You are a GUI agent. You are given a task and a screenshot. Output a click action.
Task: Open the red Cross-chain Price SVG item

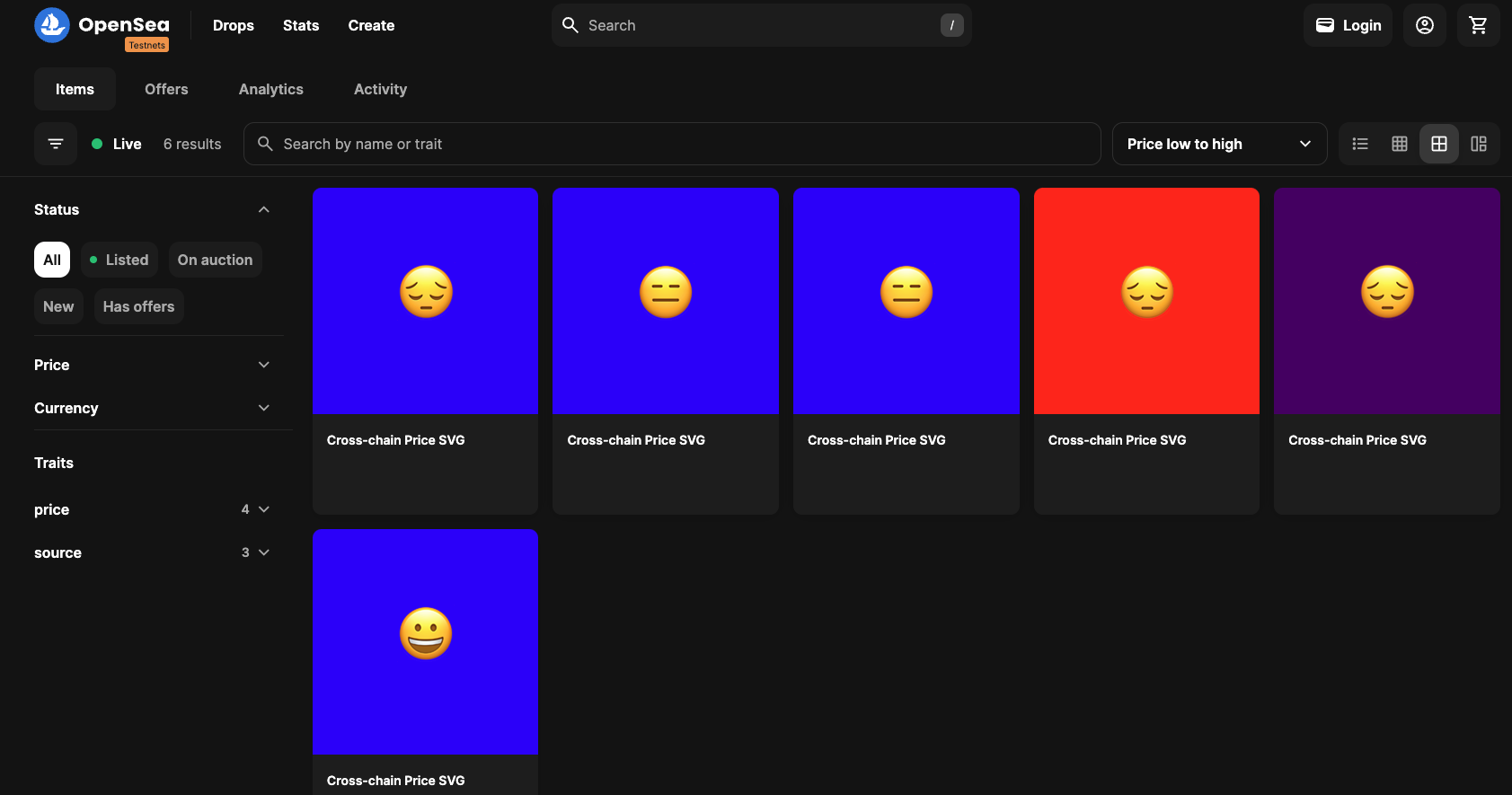1146,301
